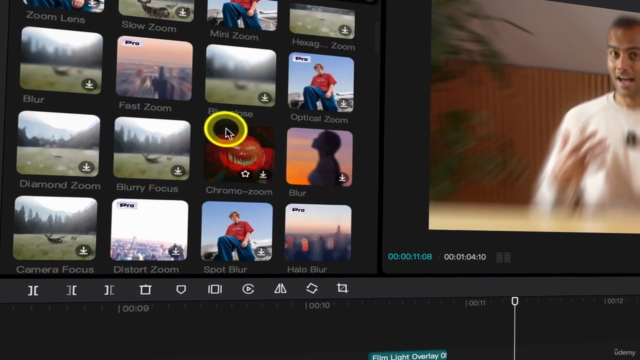Image resolution: width=640 pixels, height=360 pixels.
Task: Select the Crop tool icon
Action: [x=342, y=288]
